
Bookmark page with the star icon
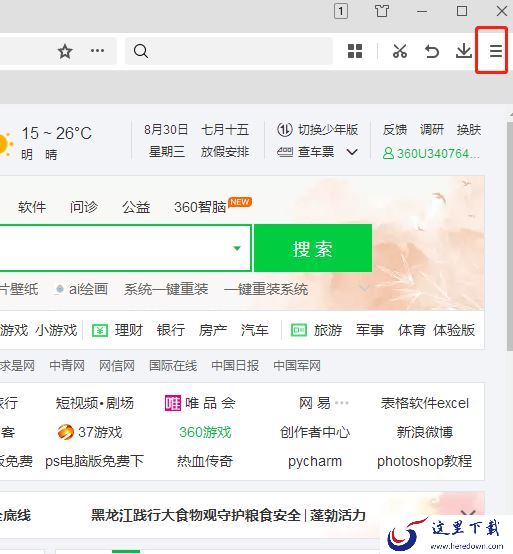pos(65,52)
